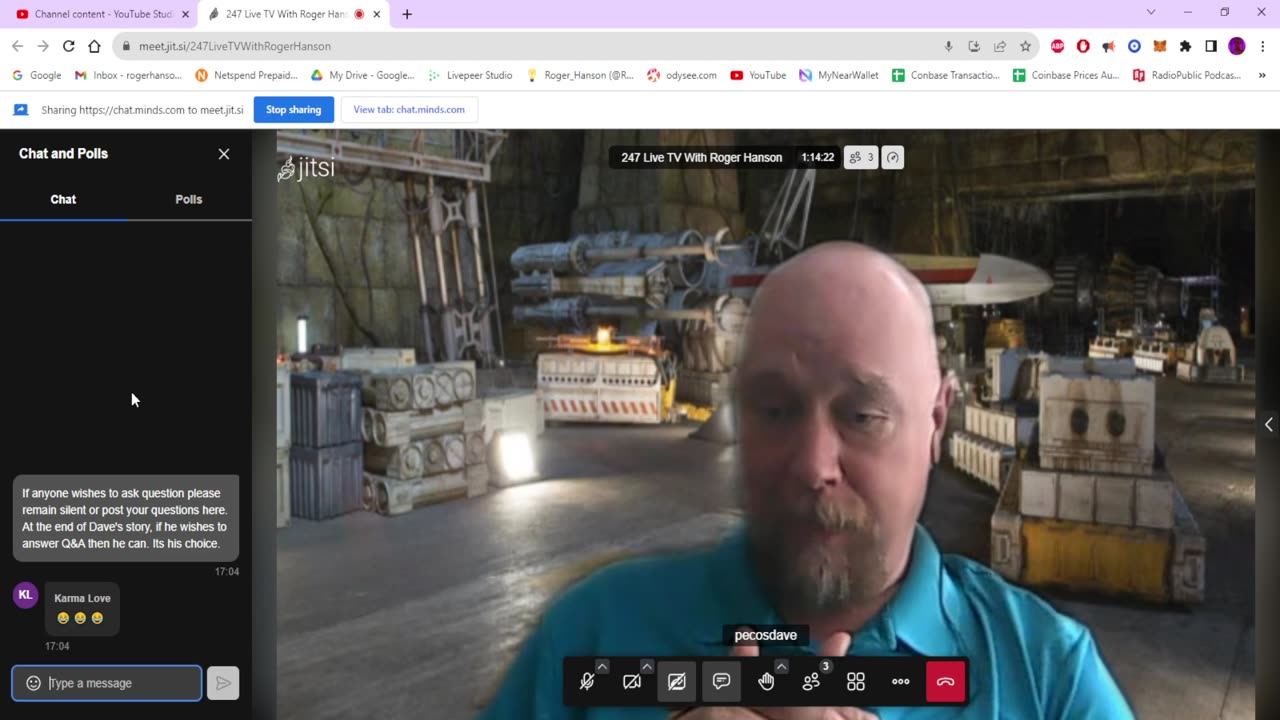1280x720 pixels.
Task: Hang up the call with red button
Action: [946, 682]
